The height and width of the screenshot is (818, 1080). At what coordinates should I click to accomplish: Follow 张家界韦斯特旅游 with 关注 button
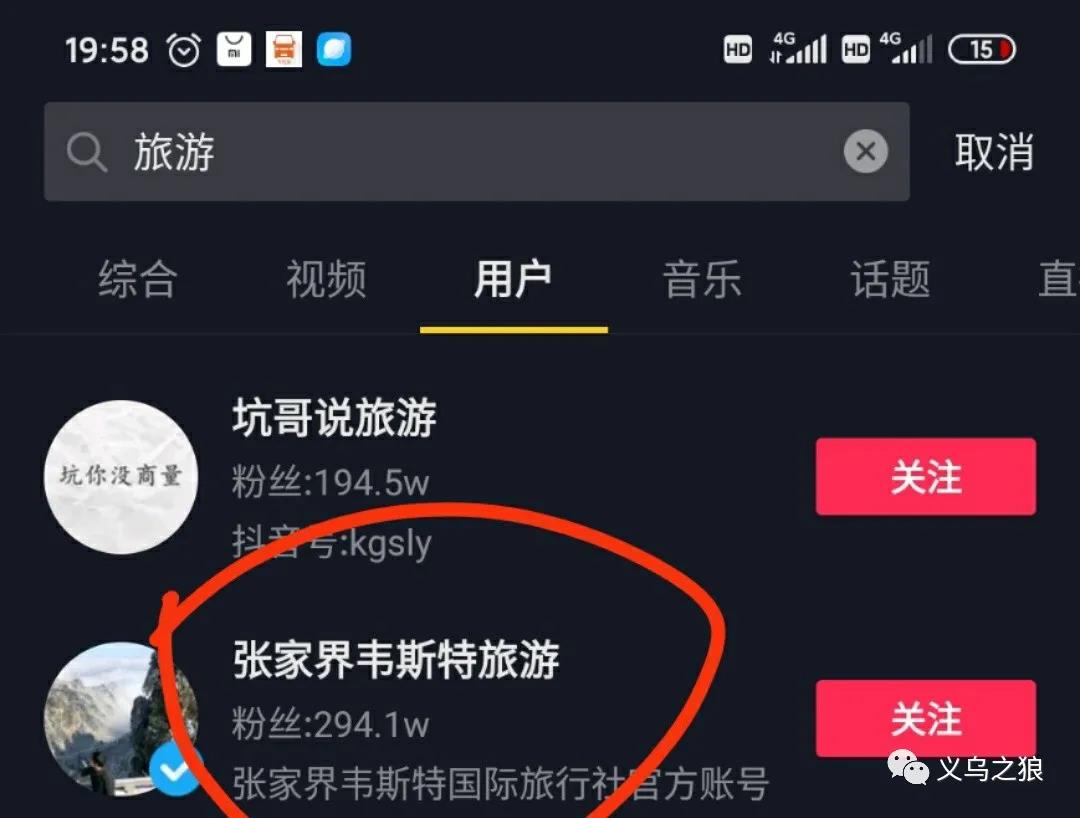[926, 718]
